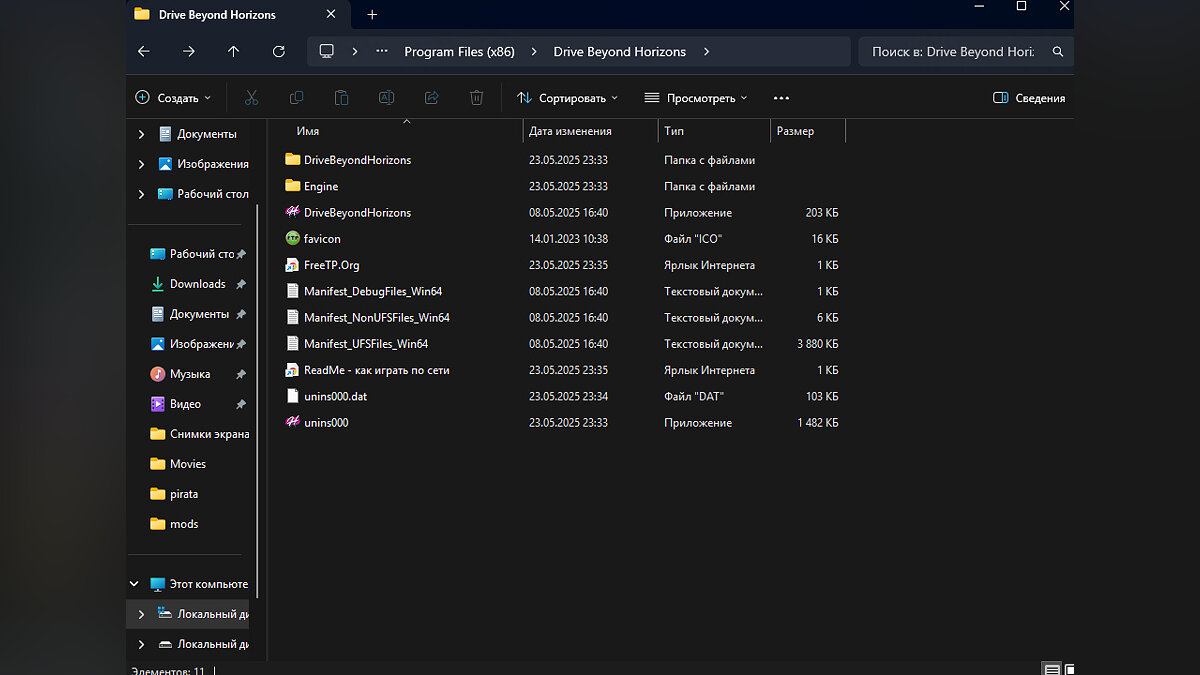Open the three-dots more options menu
1200x675 pixels.
click(x=781, y=98)
